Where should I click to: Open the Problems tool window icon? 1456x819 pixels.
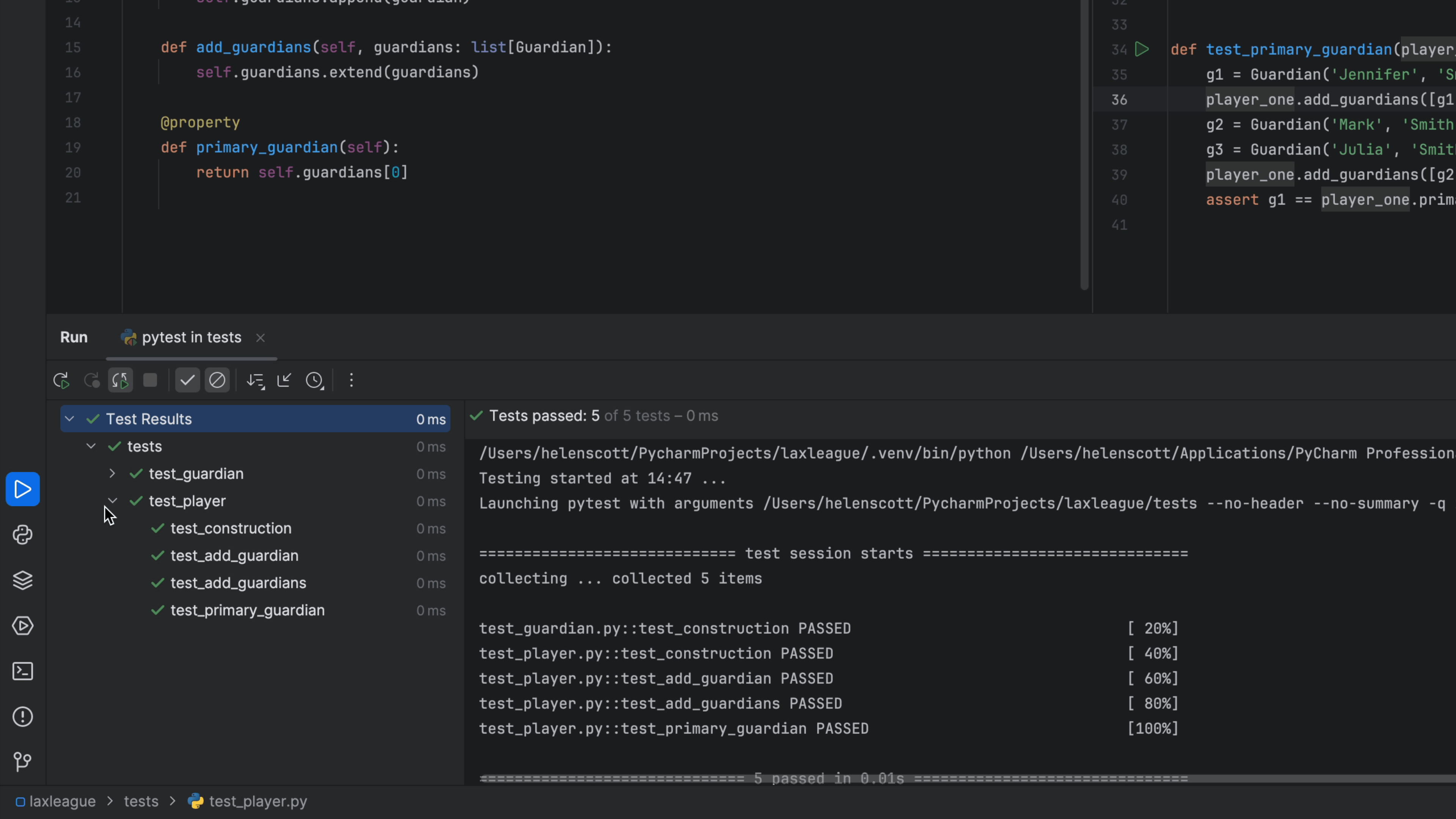point(23,717)
